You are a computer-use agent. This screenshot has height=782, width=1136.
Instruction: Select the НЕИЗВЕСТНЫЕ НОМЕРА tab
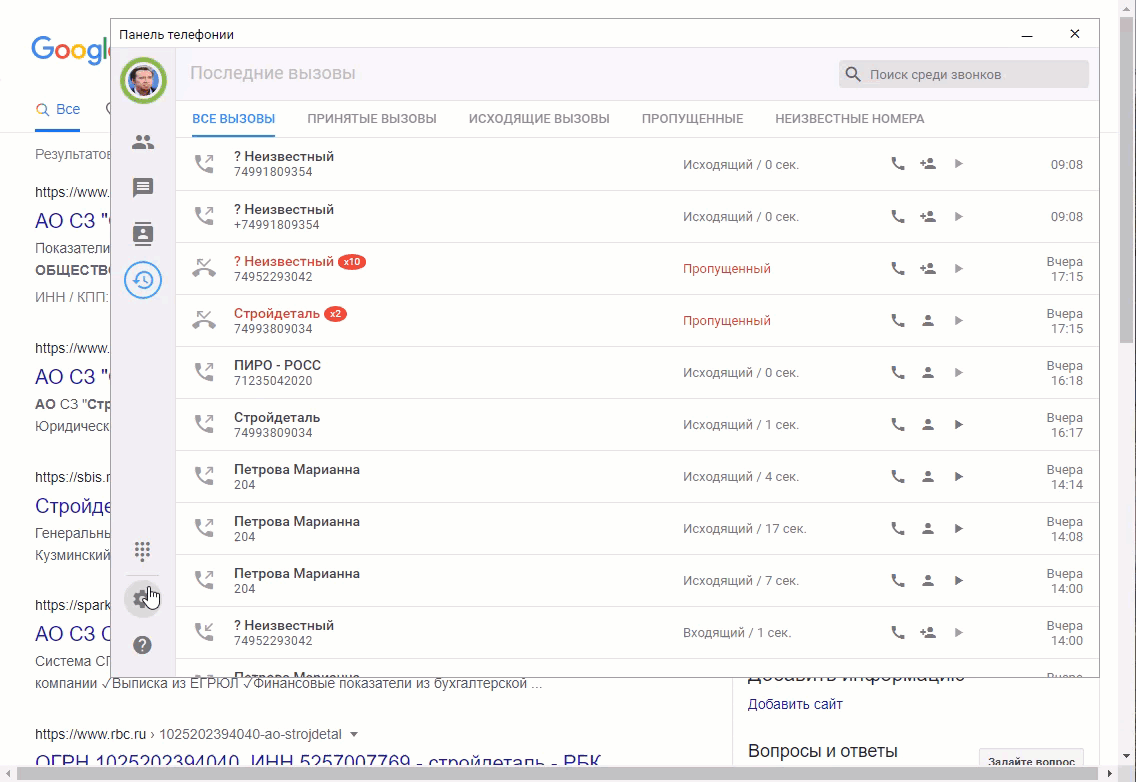[x=849, y=119]
